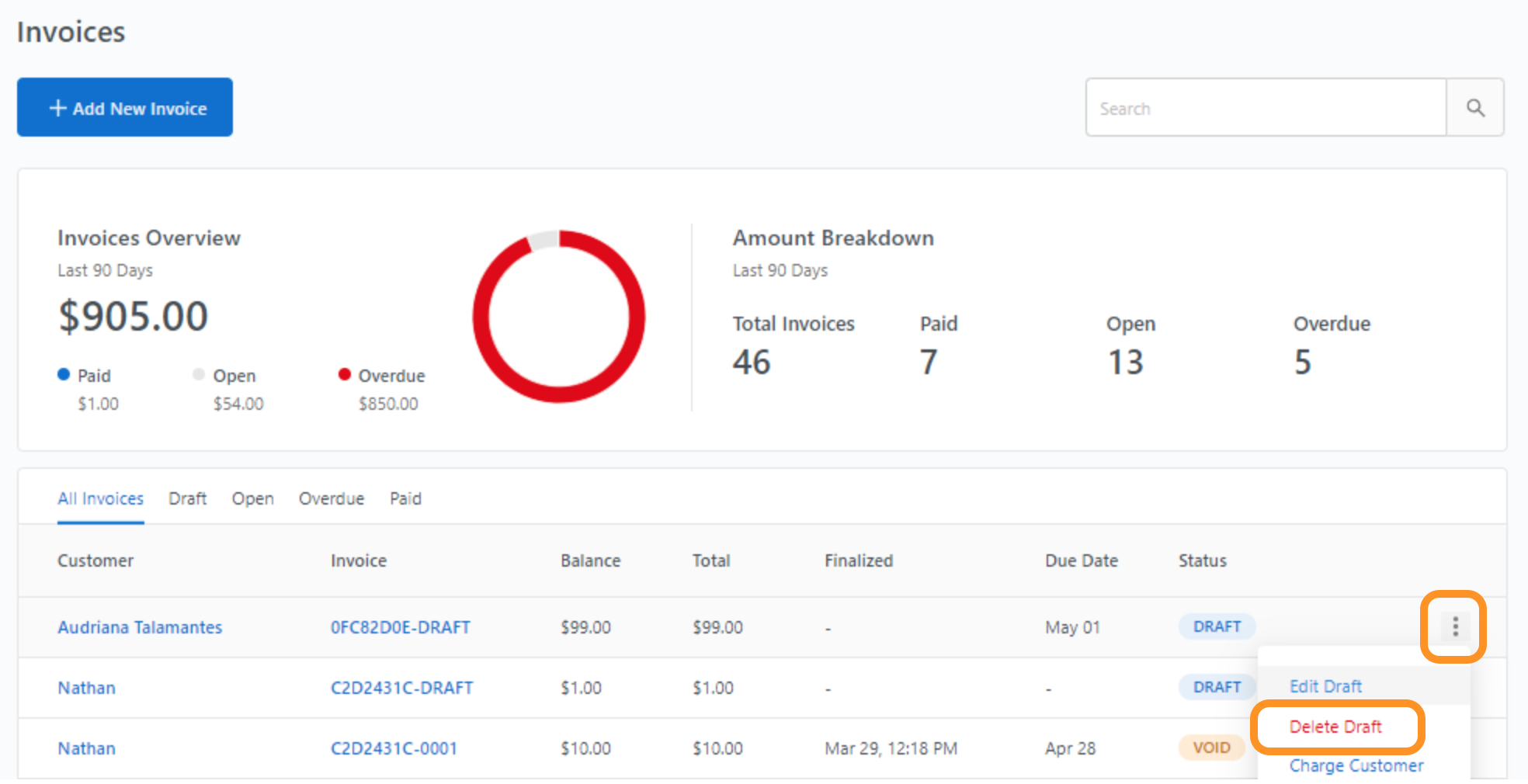Click the Due Date column header

[1082, 560]
